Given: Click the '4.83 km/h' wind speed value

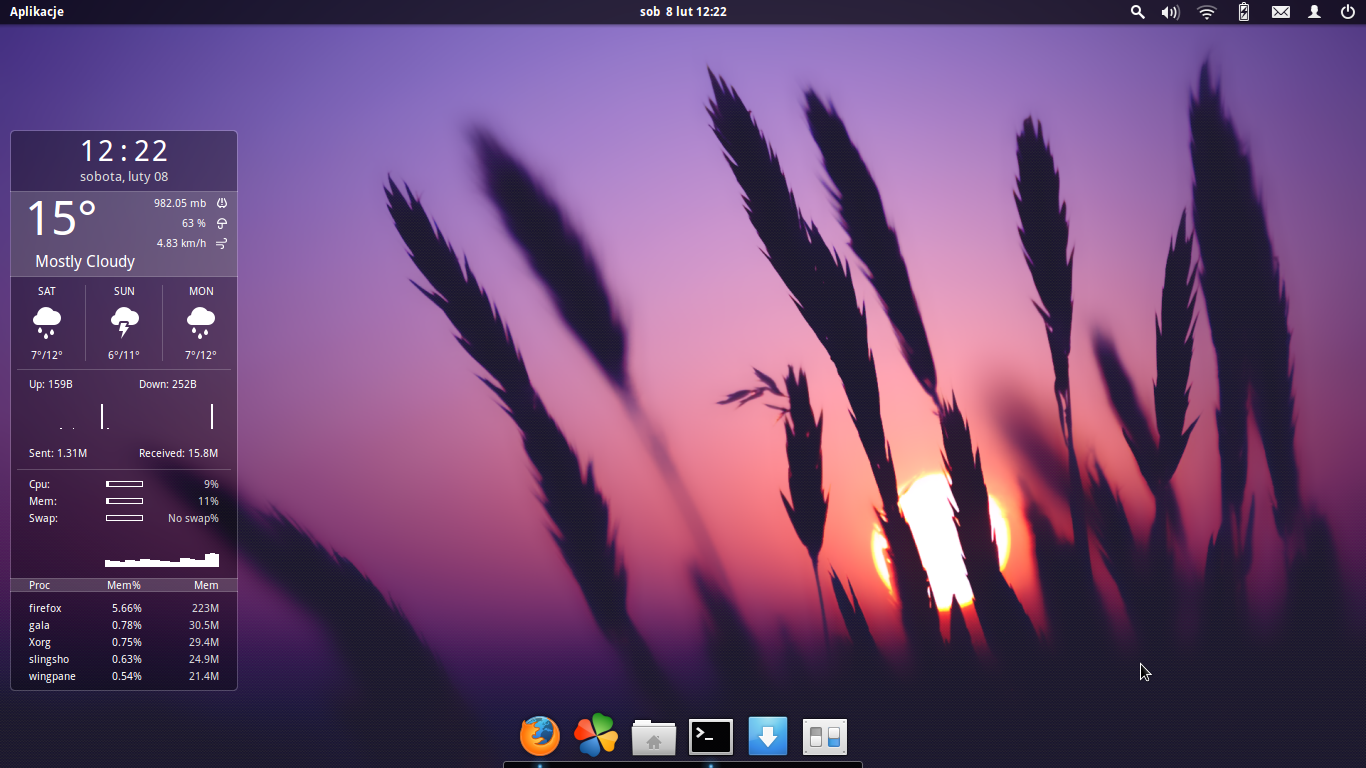Looking at the screenshot, I should [x=181, y=243].
